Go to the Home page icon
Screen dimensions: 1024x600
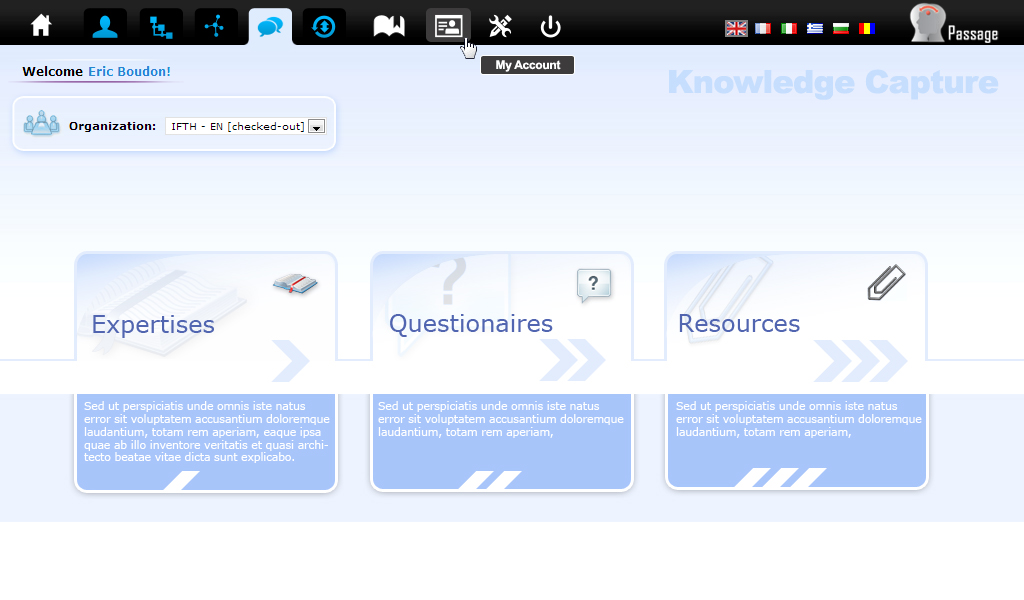41,26
